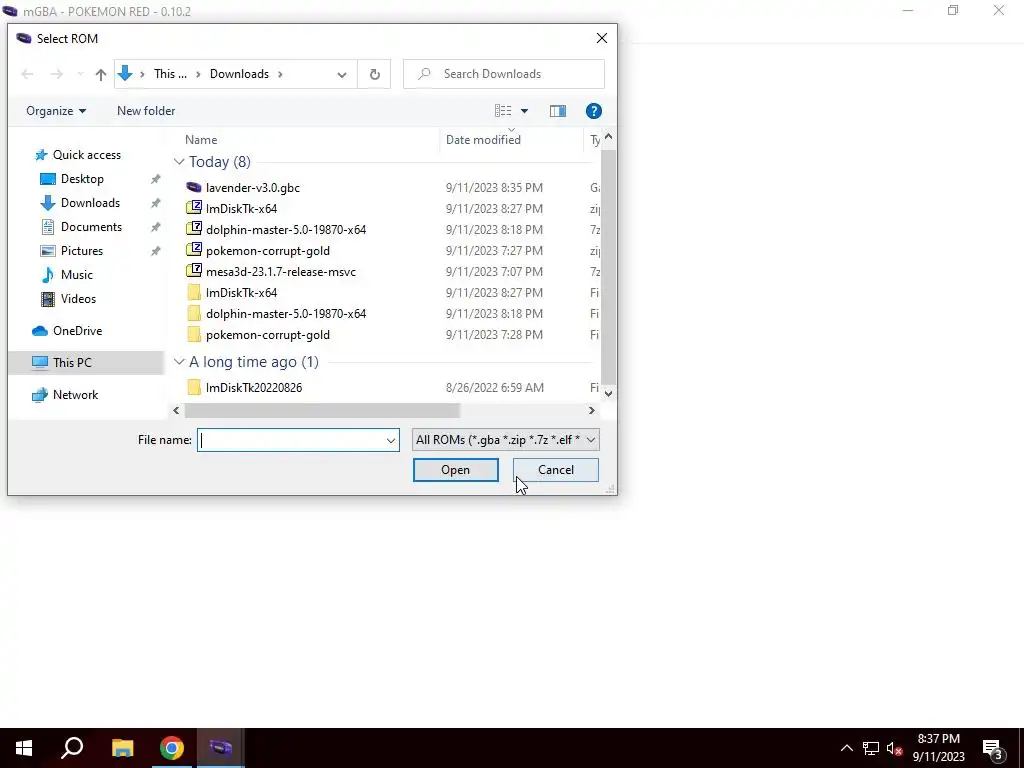Expand the chevron after Downloads in path
The height and width of the screenshot is (768, 1024).
(280, 74)
